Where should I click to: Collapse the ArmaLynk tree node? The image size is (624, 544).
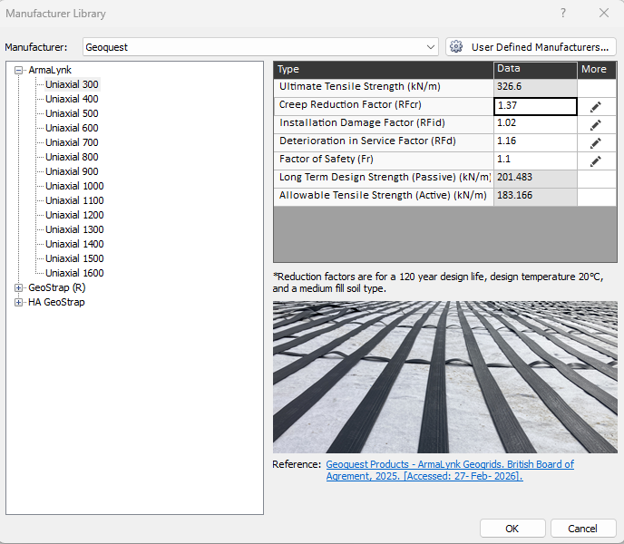18,70
